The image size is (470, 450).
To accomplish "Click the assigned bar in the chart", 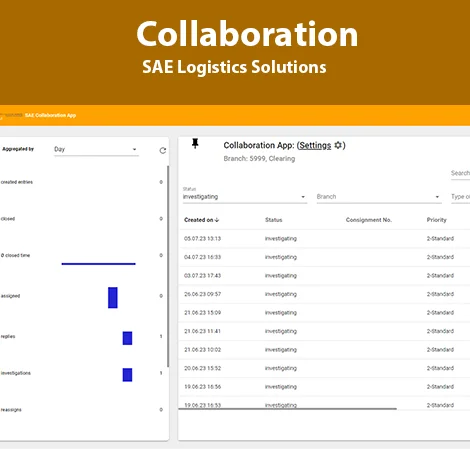I will [x=113, y=297].
